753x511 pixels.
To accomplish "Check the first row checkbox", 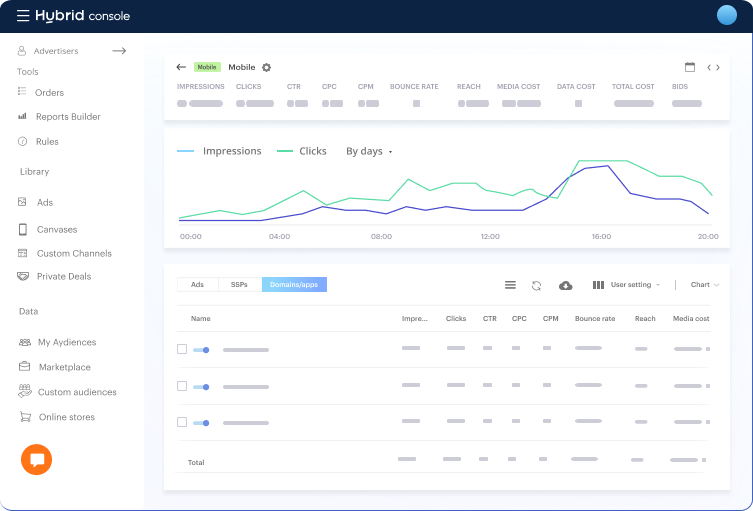I will tap(182, 349).
